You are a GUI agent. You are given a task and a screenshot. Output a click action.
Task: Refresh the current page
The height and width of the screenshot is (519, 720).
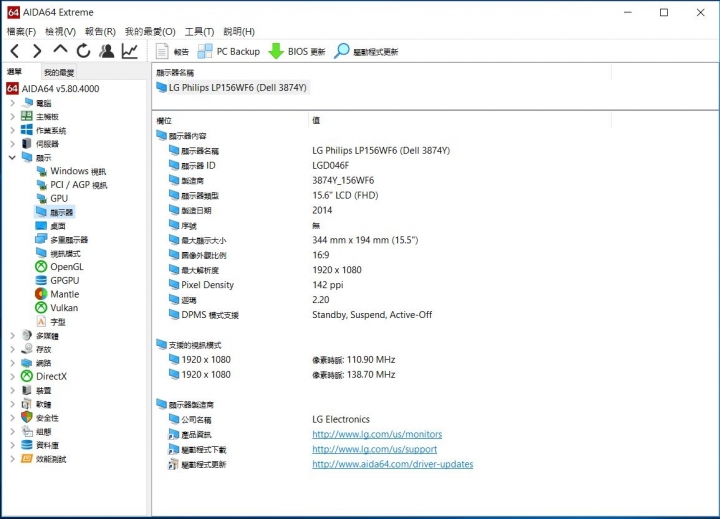83,51
